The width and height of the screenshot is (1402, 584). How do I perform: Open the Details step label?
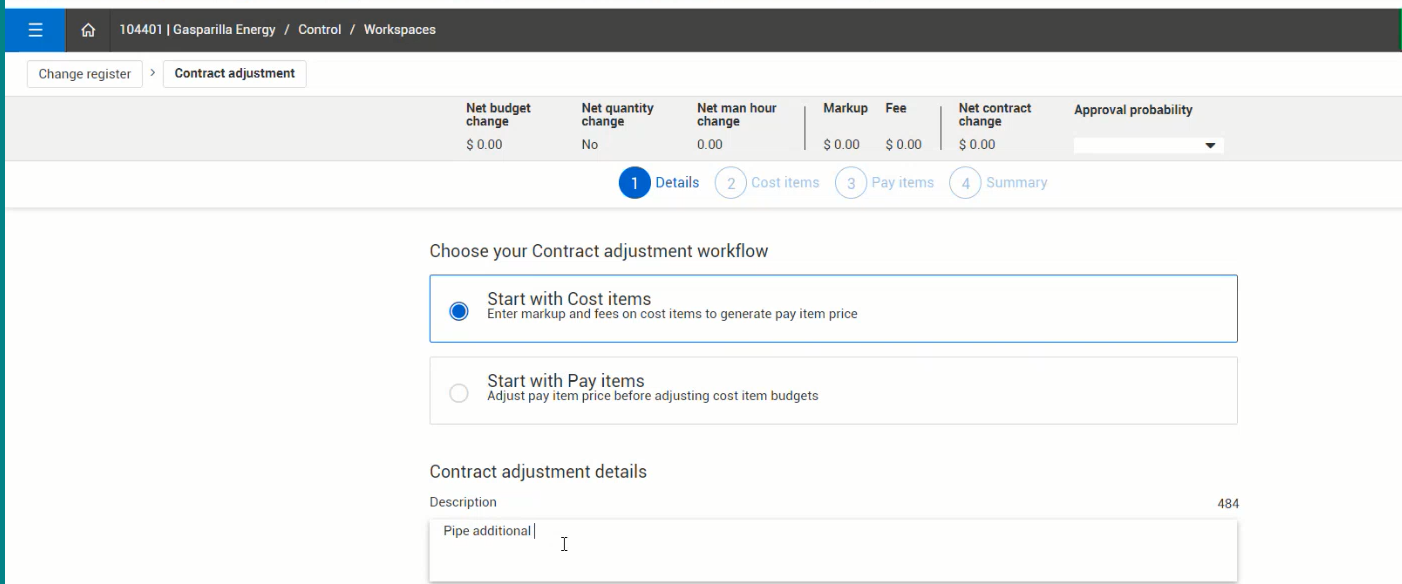coord(677,183)
